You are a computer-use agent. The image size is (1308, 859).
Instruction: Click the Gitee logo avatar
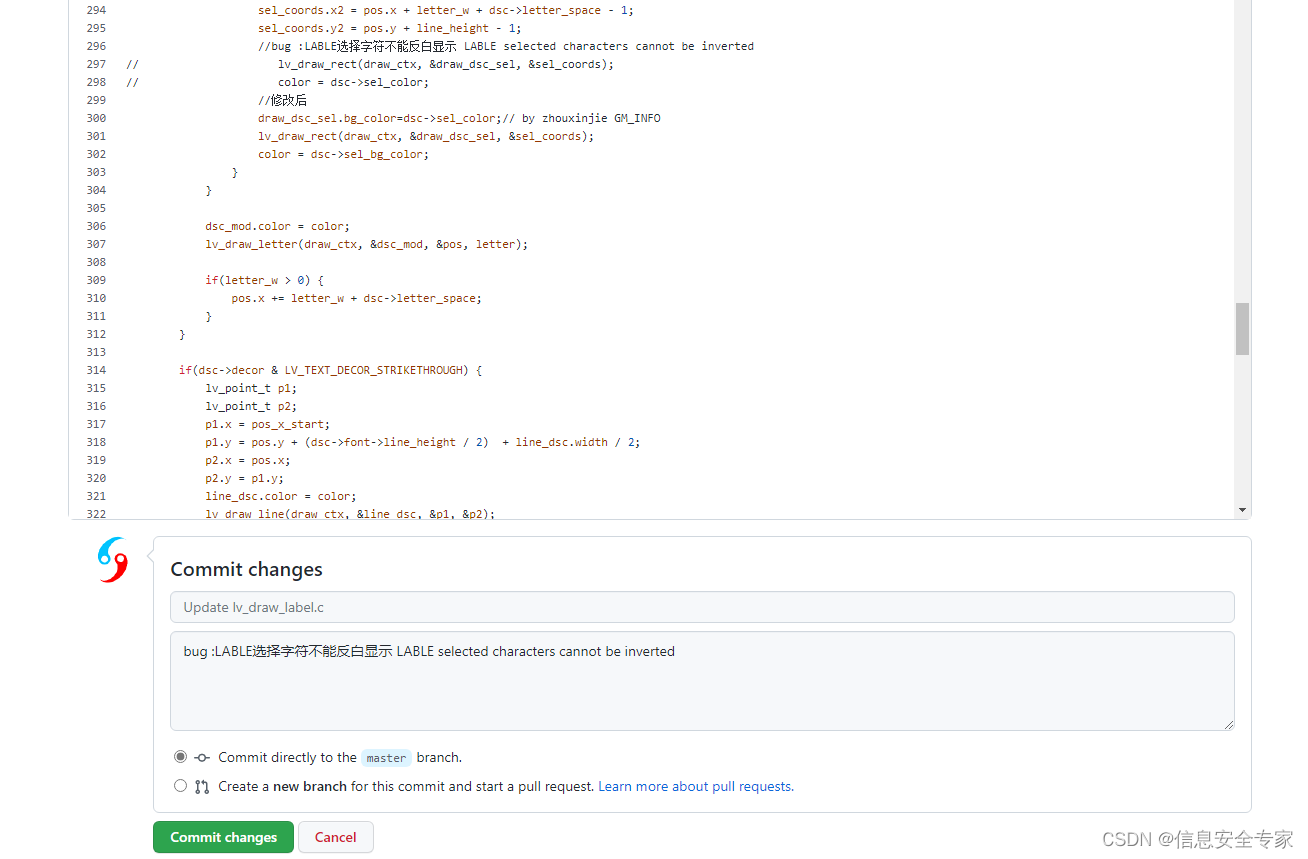click(x=111, y=560)
